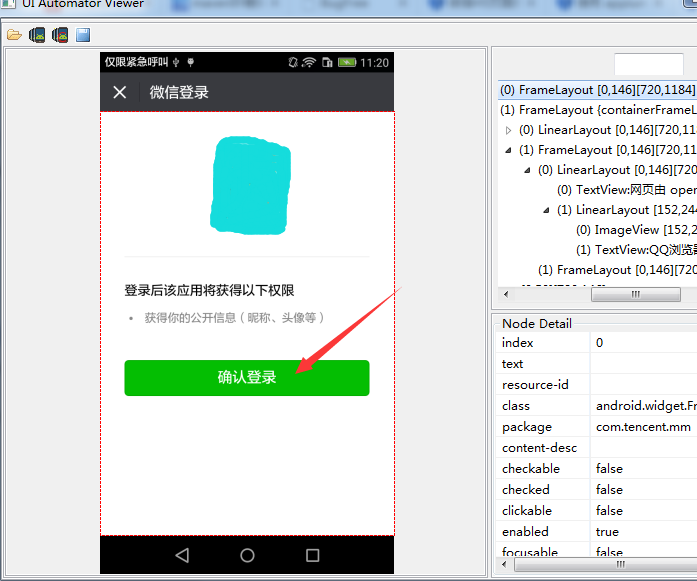Save the screenshot with the floppy disk icon
The height and width of the screenshot is (581, 697).
(83, 35)
